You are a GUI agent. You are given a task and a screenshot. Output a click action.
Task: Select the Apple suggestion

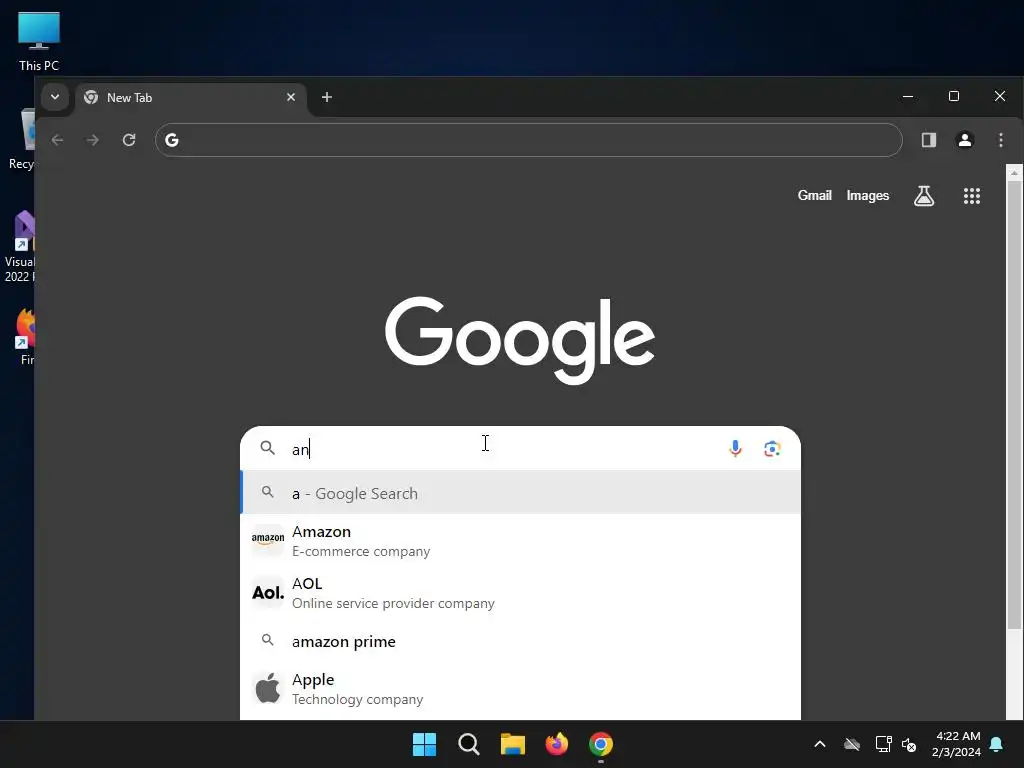coord(520,689)
